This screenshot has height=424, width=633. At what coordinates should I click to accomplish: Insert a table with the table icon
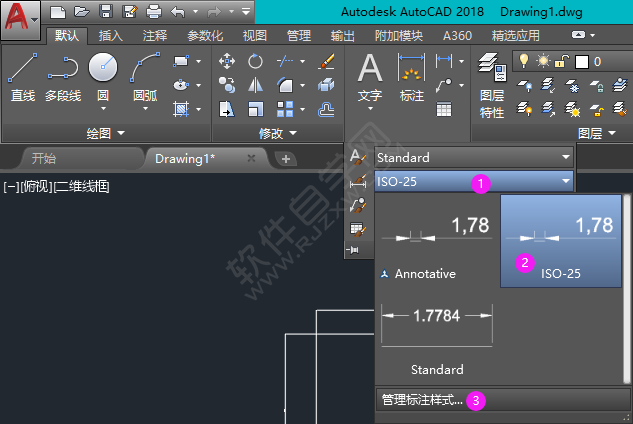pyautogui.click(x=444, y=109)
